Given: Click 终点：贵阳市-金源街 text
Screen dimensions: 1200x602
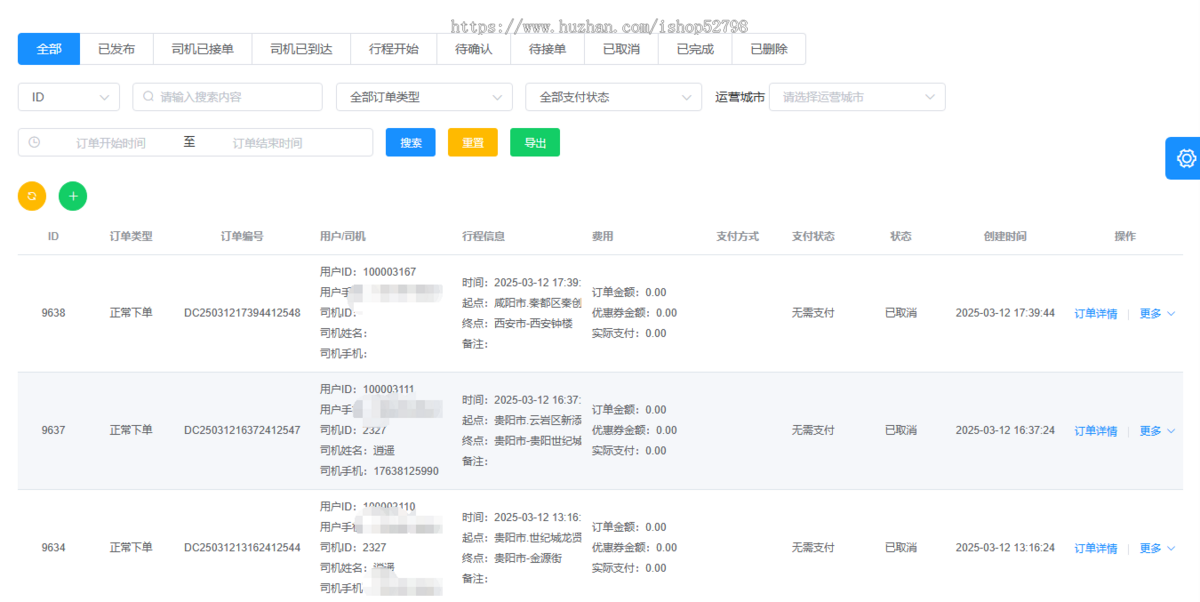Looking at the screenshot, I should click(512, 558).
